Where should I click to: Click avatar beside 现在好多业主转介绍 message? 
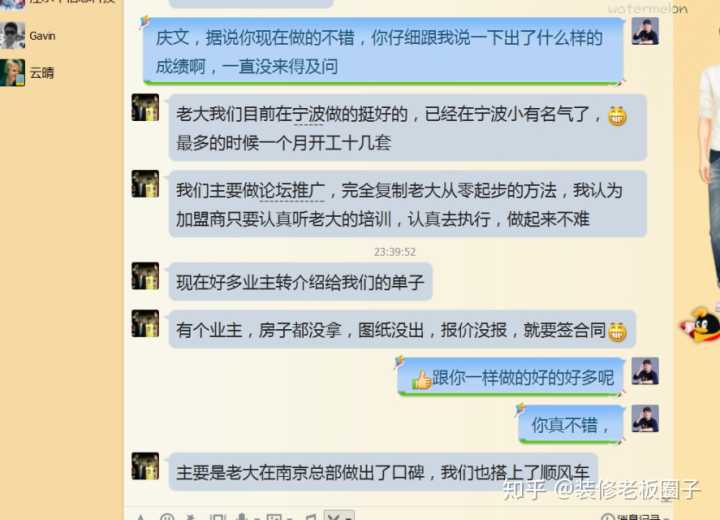click(145, 276)
